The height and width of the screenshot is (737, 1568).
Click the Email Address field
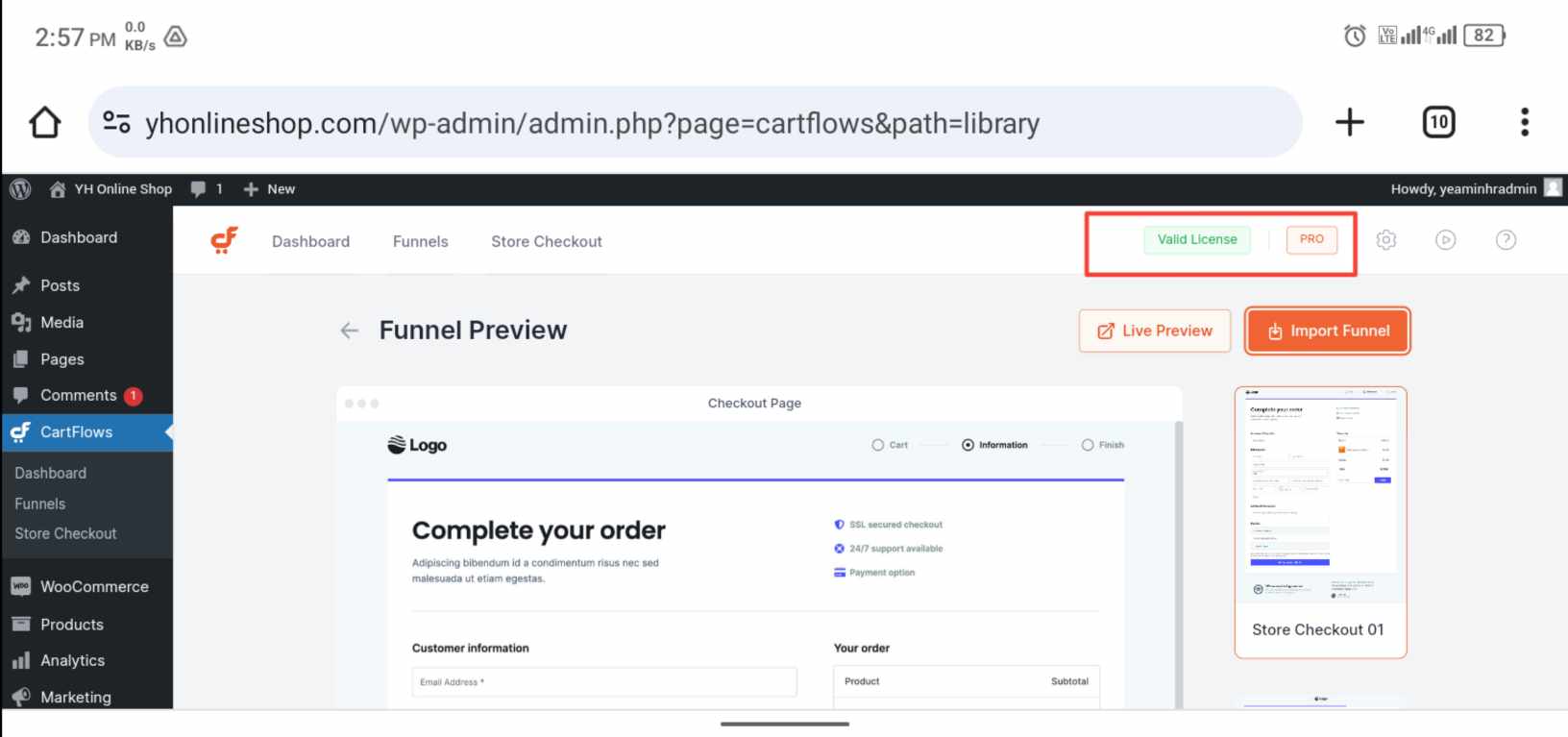[x=604, y=682]
